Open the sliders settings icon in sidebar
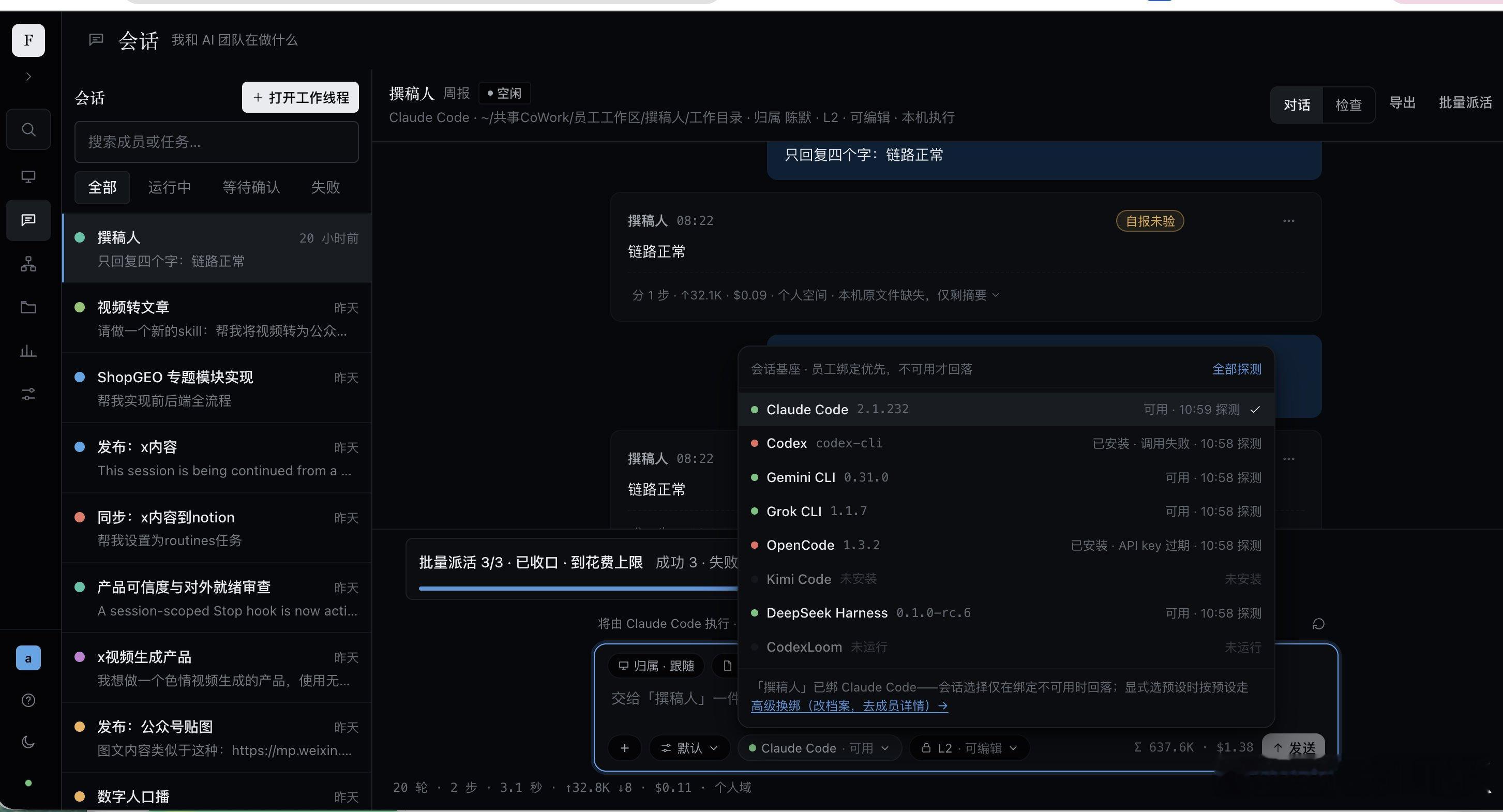Screen dimensions: 1503x812 click(x=28, y=394)
